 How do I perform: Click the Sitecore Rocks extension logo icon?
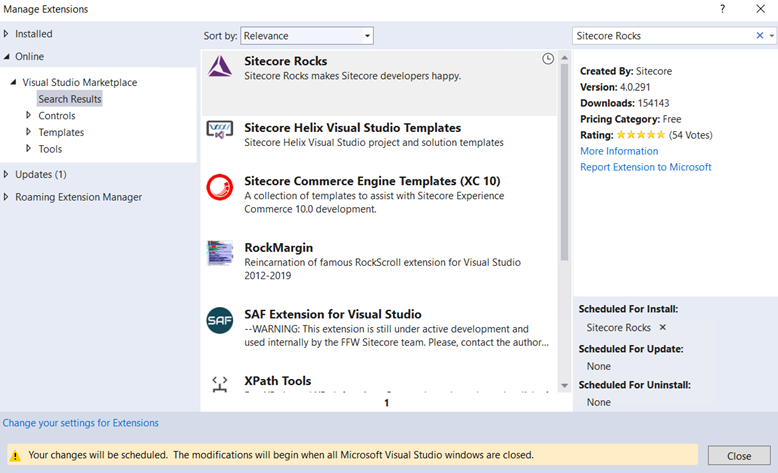click(220, 66)
